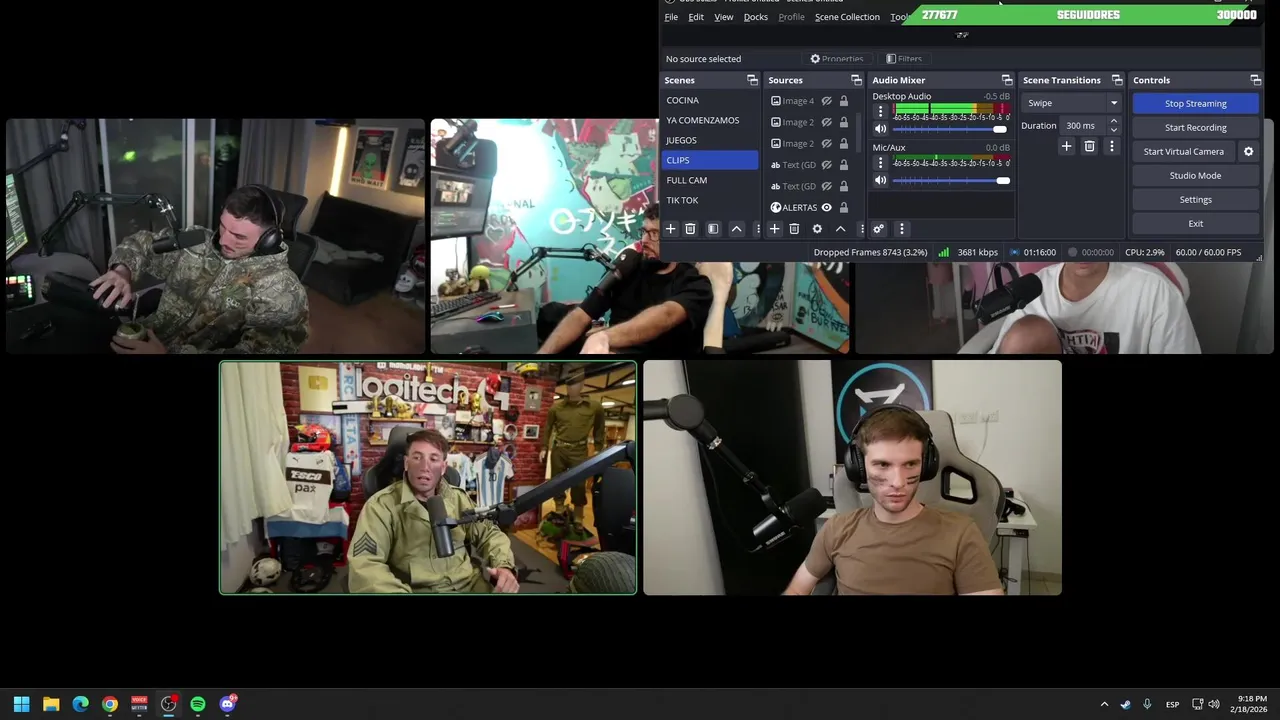This screenshot has height=720, width=1280.
Task: Open the Scene Collection menu
Action: [x=847, y=17]
